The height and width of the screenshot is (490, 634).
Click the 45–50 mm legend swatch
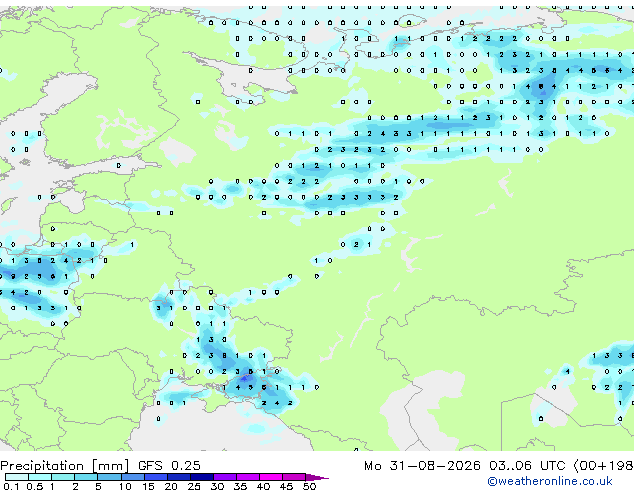click(294, 477)
